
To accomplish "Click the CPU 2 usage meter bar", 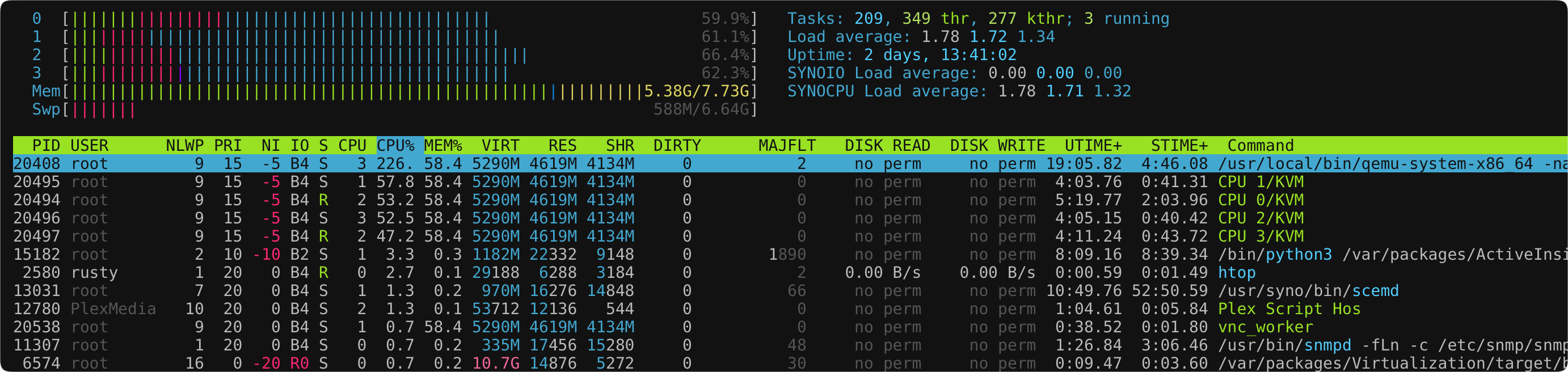I will (x=410, y=56).
